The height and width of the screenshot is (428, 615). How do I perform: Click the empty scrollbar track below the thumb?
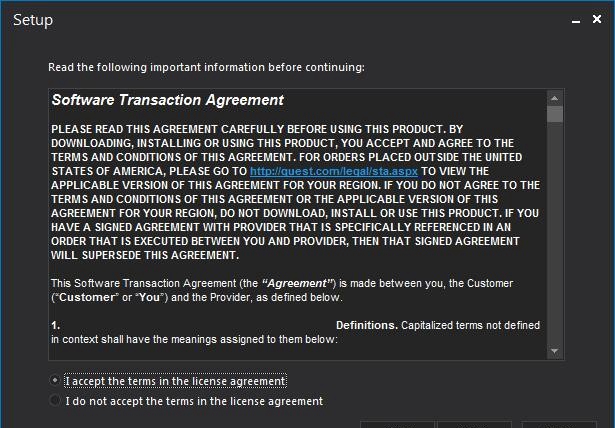pyautogui.click(x=555, y=233)
